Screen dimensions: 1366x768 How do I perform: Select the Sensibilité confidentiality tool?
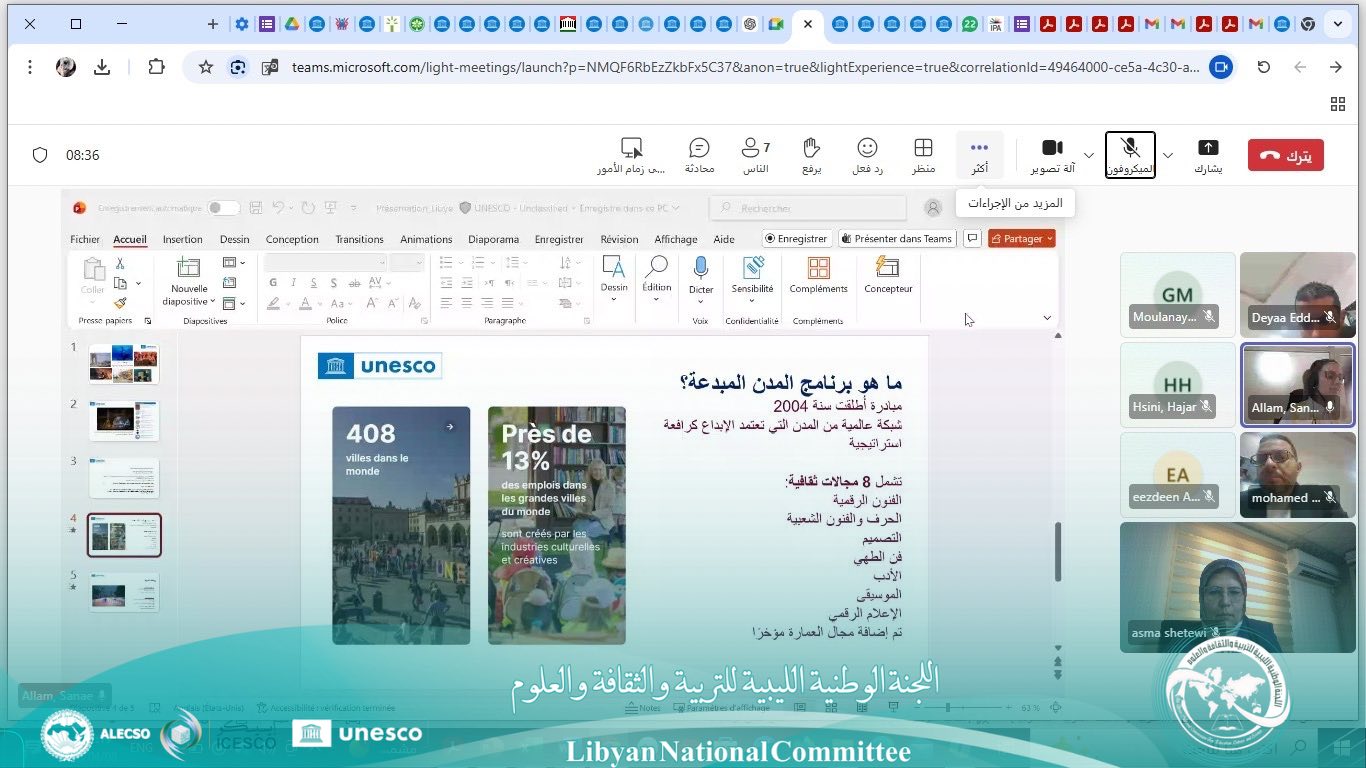751,283
